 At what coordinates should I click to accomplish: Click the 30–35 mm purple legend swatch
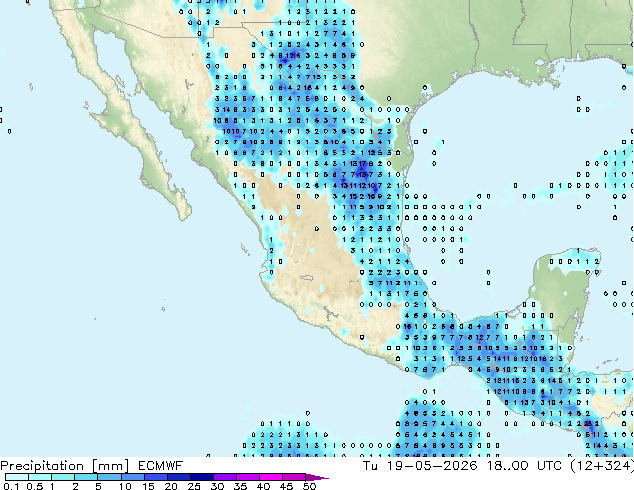[x=224, y=477]
